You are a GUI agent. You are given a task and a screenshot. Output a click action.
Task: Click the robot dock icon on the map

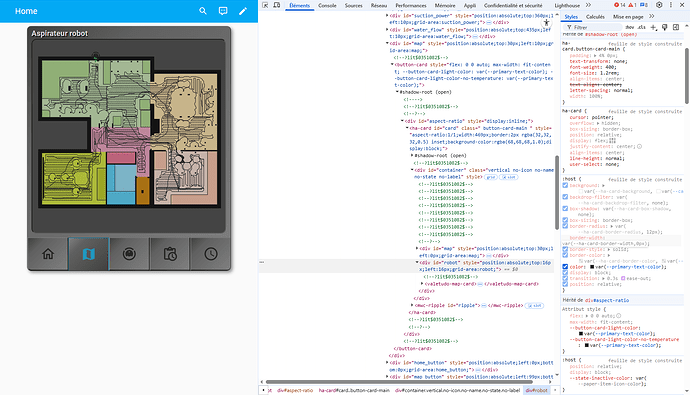pyautogui.click(x=95, y=56)
